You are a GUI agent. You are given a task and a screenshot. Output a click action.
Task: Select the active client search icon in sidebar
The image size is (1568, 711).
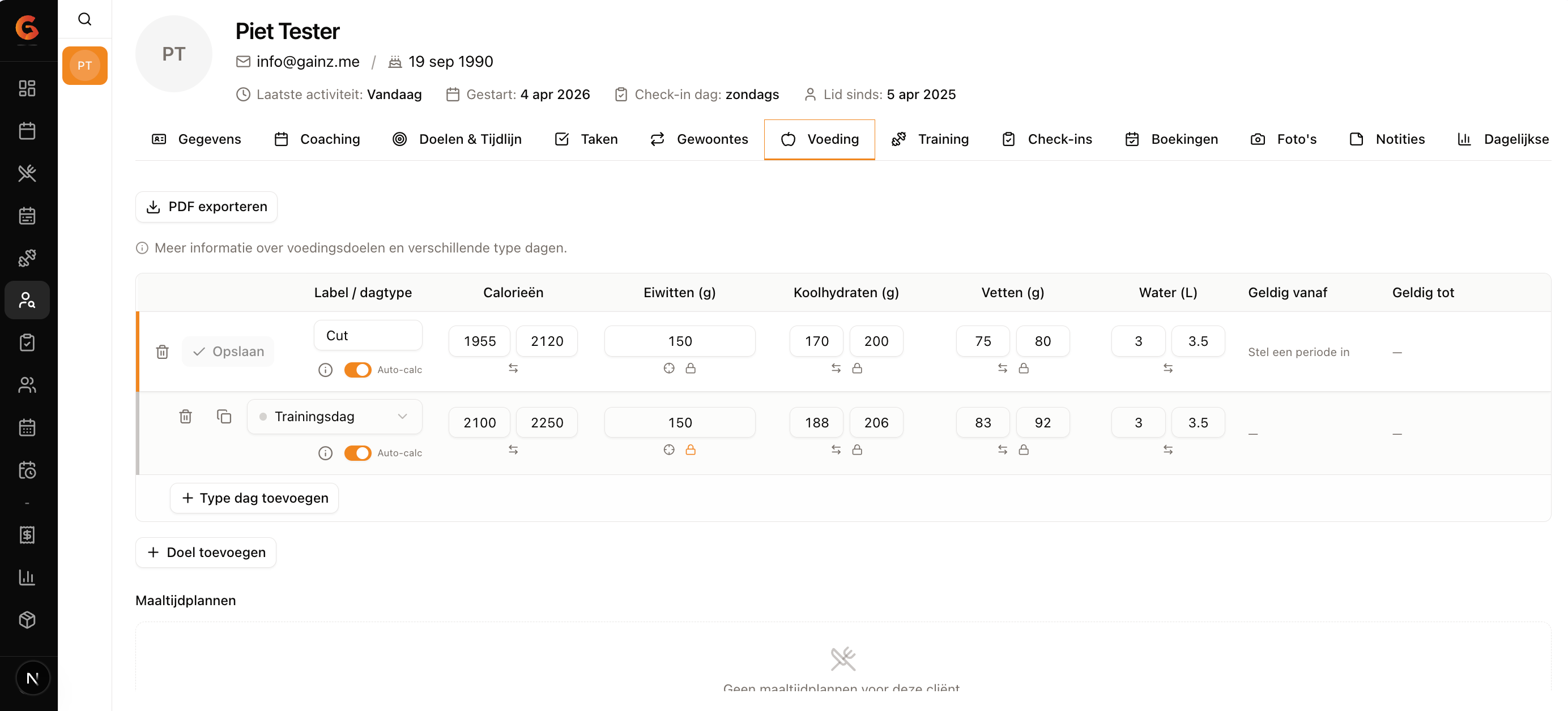pos(27,300)
